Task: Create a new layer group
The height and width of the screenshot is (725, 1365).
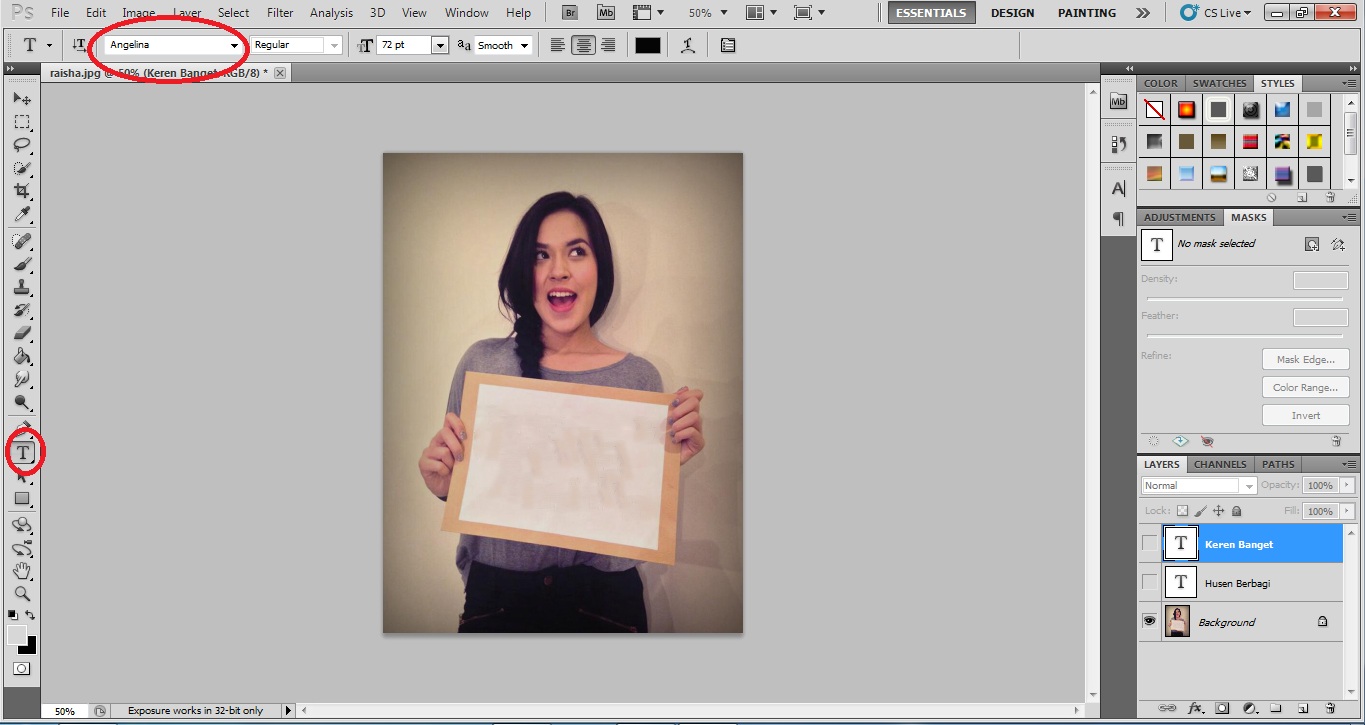Action: click(1276, 708)
